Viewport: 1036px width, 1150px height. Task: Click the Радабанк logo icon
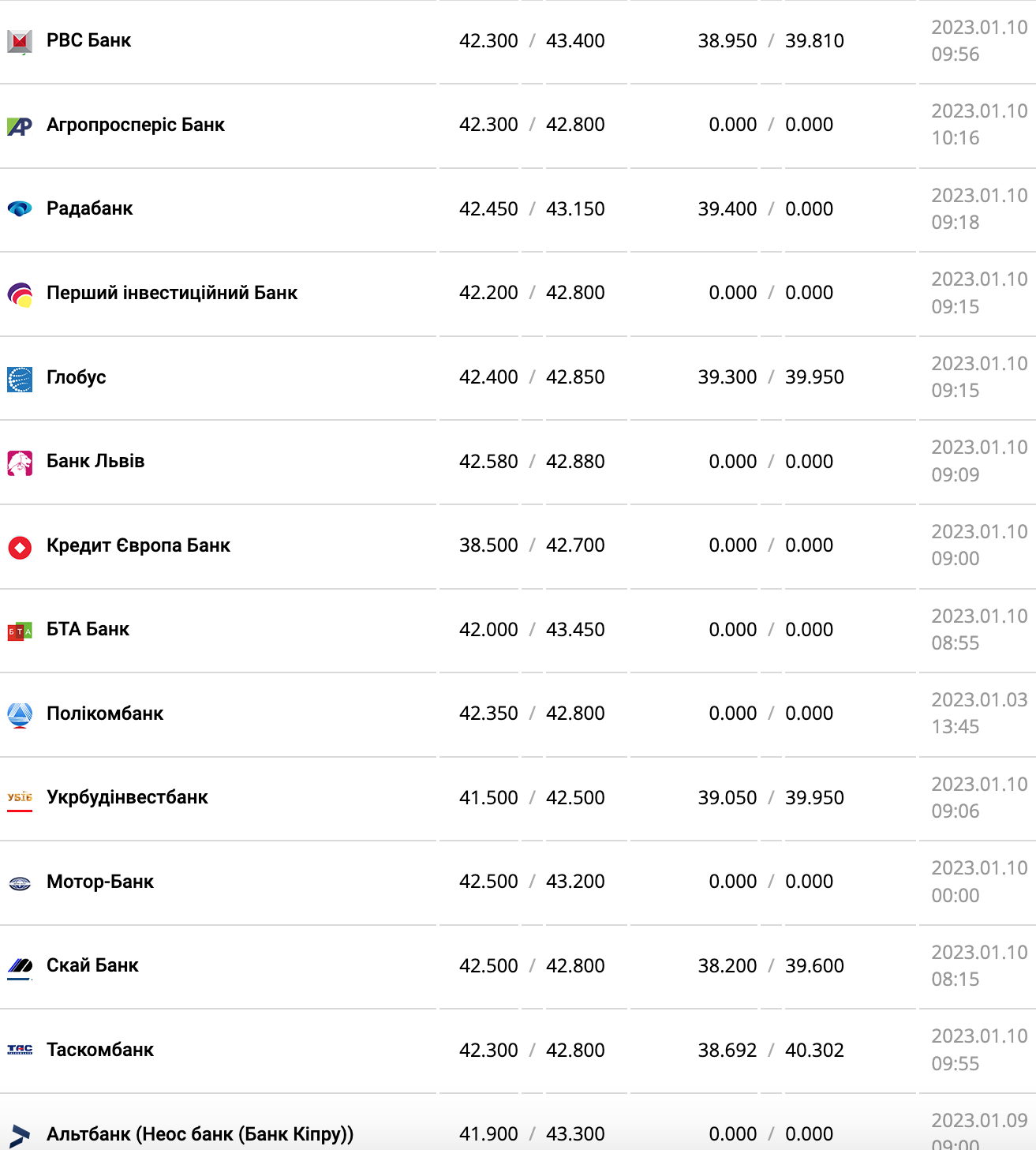click(20, 209)
